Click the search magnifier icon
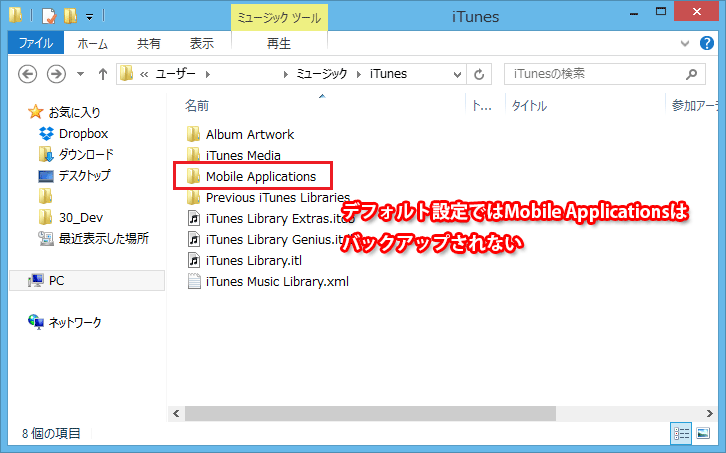726x453 pixels. (x=691, y=74)
